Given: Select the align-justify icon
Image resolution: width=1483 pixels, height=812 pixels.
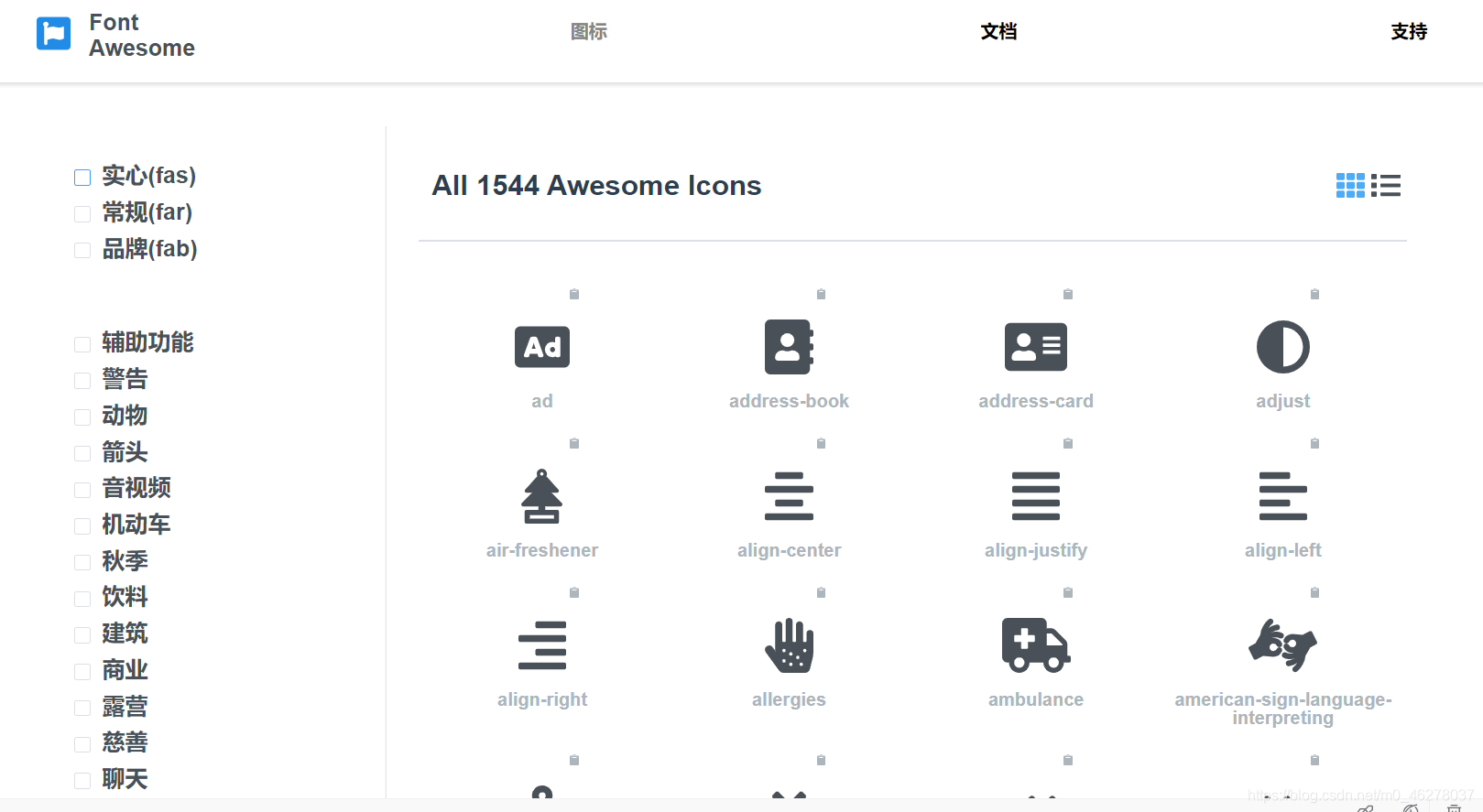Looking at the screenshot, I should (1036, 496).
